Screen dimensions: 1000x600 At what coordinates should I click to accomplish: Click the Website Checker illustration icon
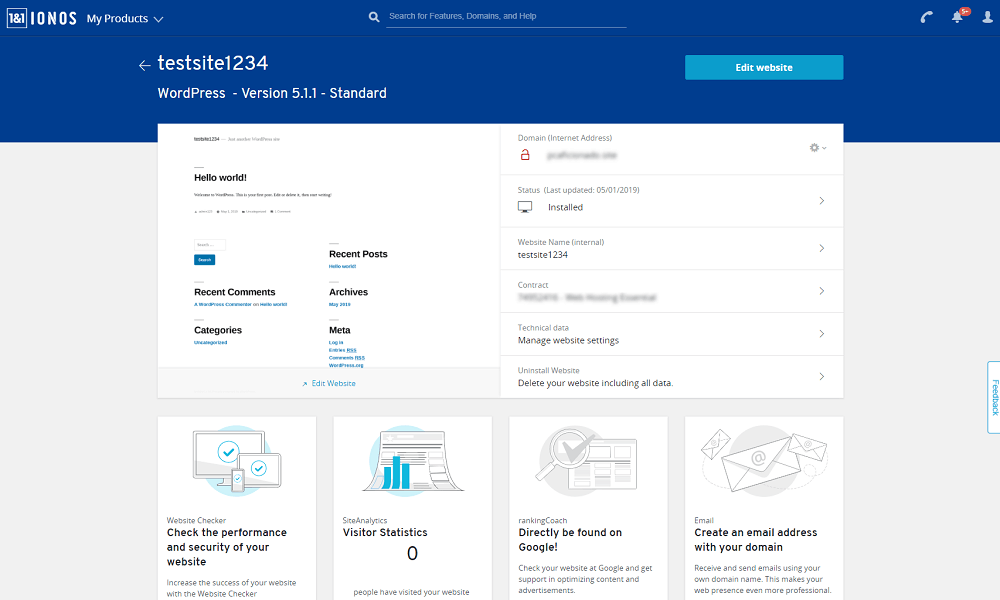tap(237, 461)
